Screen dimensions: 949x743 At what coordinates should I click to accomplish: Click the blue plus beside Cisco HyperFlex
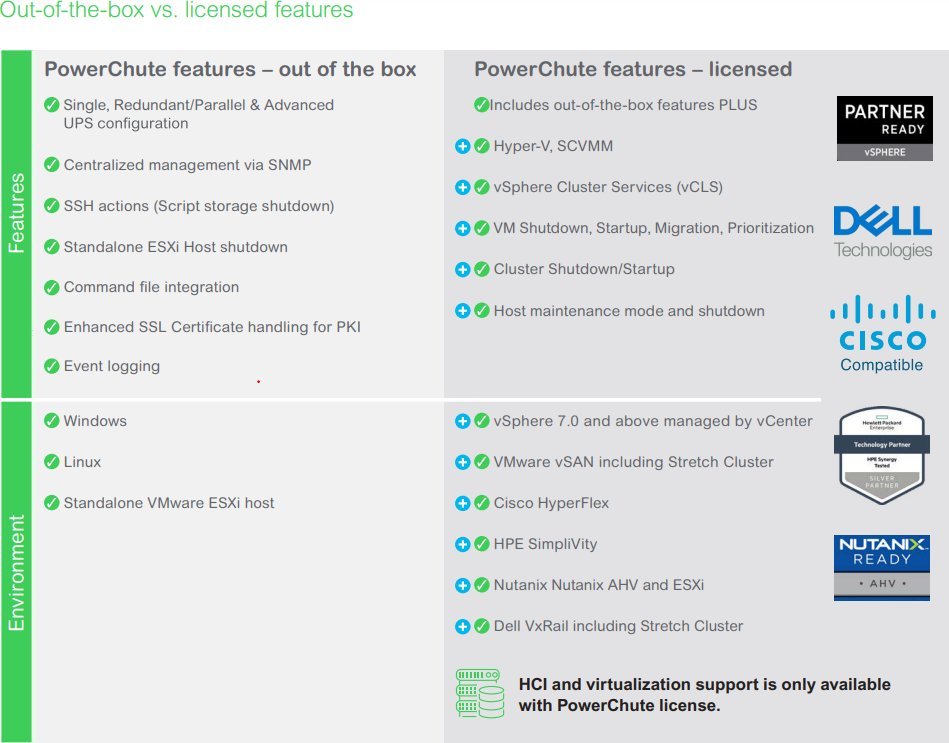[x=462, y=503]
